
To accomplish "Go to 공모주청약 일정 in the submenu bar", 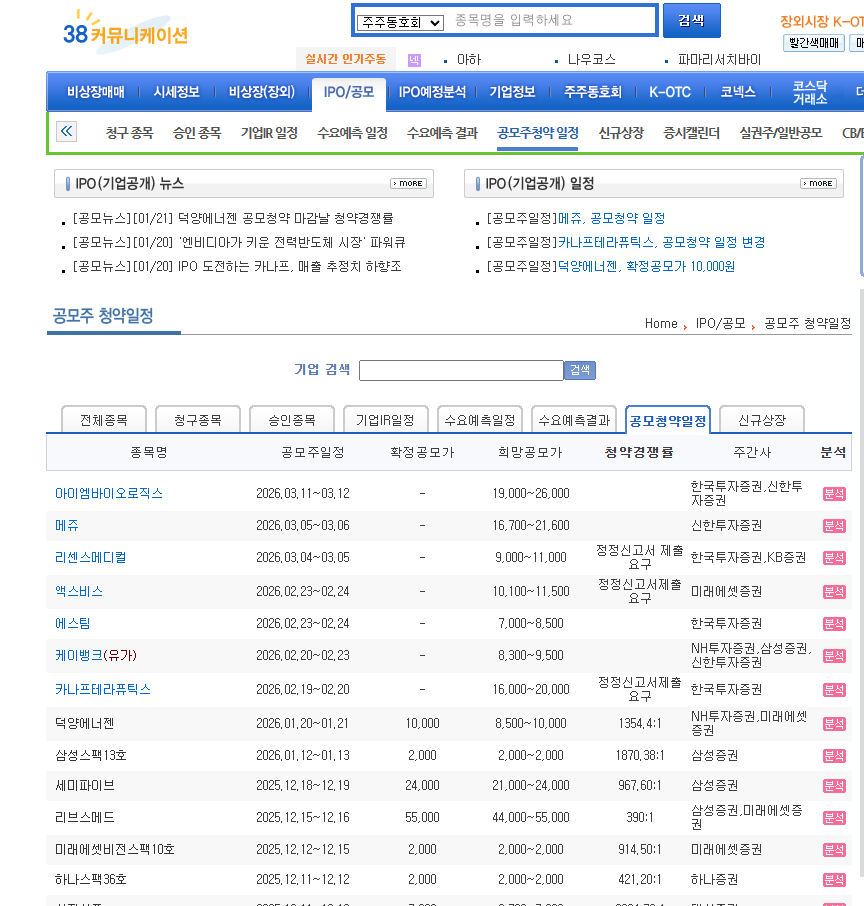I will [x=538, y=133].
